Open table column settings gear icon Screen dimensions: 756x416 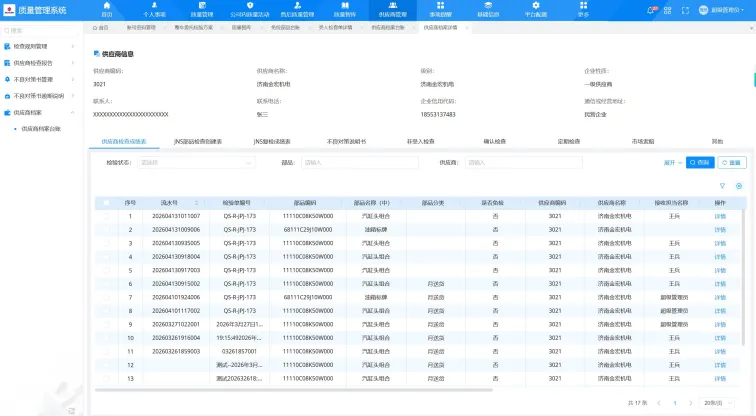739,186
